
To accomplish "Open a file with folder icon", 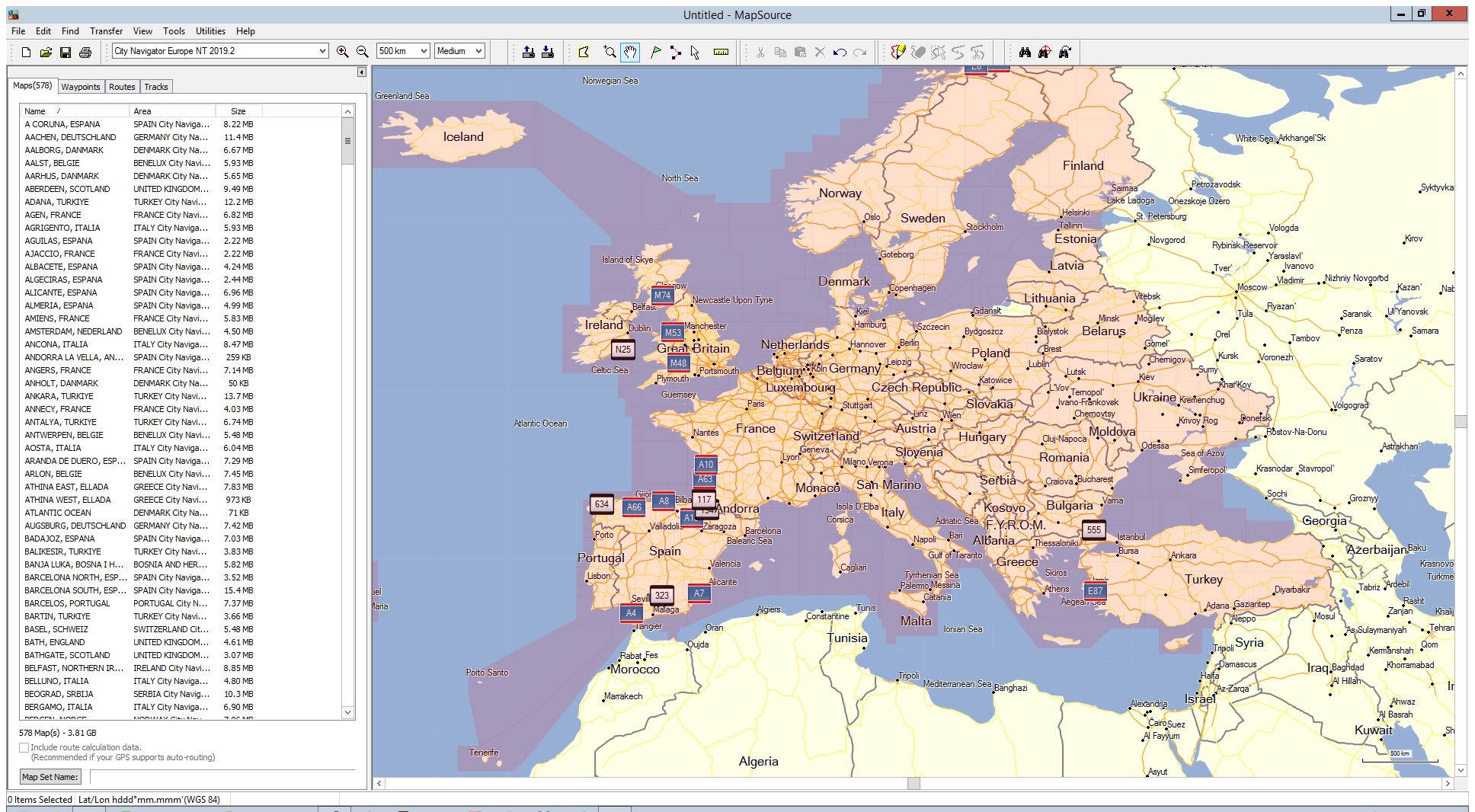I will [46, 52].
